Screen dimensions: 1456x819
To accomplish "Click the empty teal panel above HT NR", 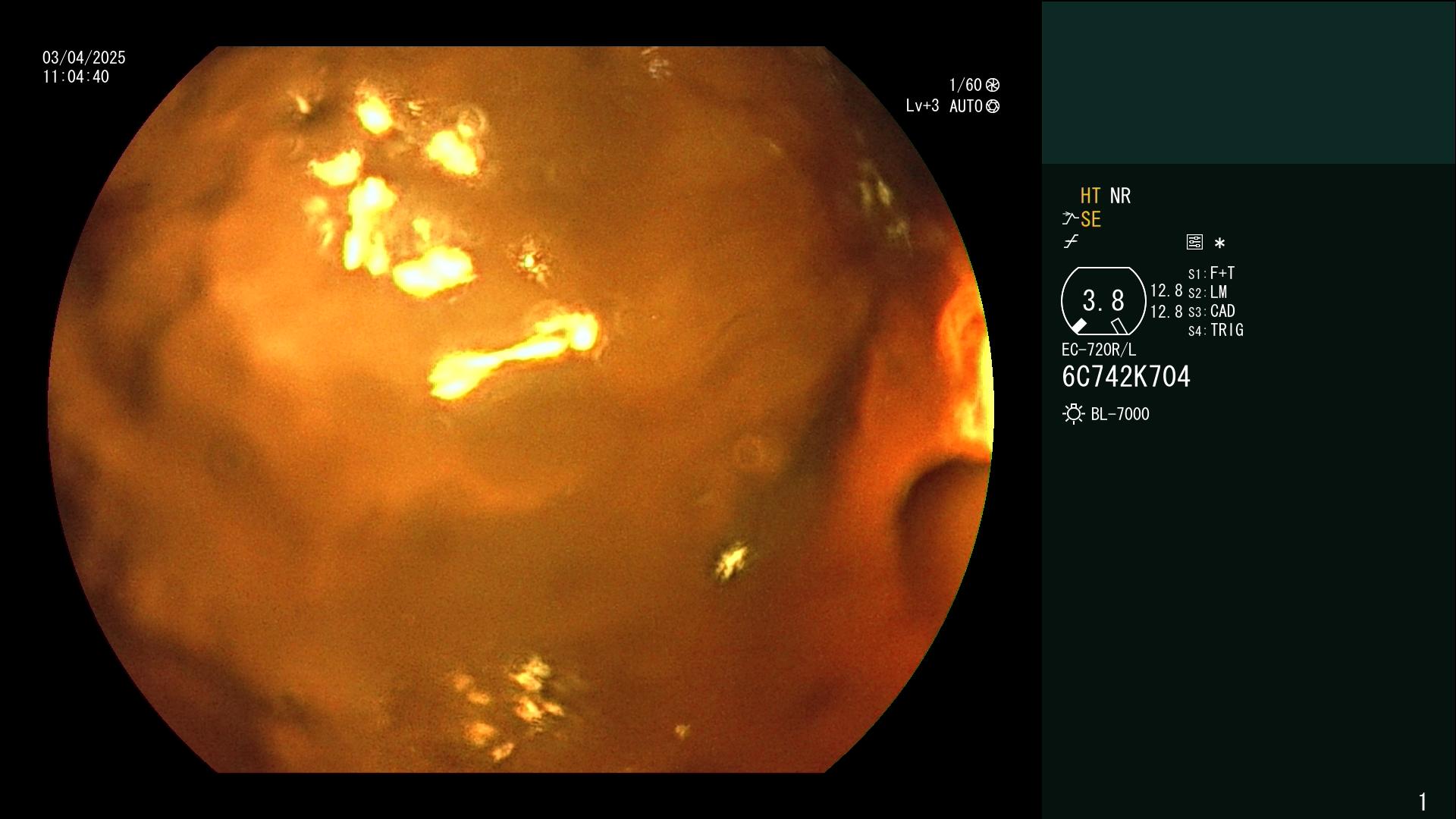I will coord(1248,83).
